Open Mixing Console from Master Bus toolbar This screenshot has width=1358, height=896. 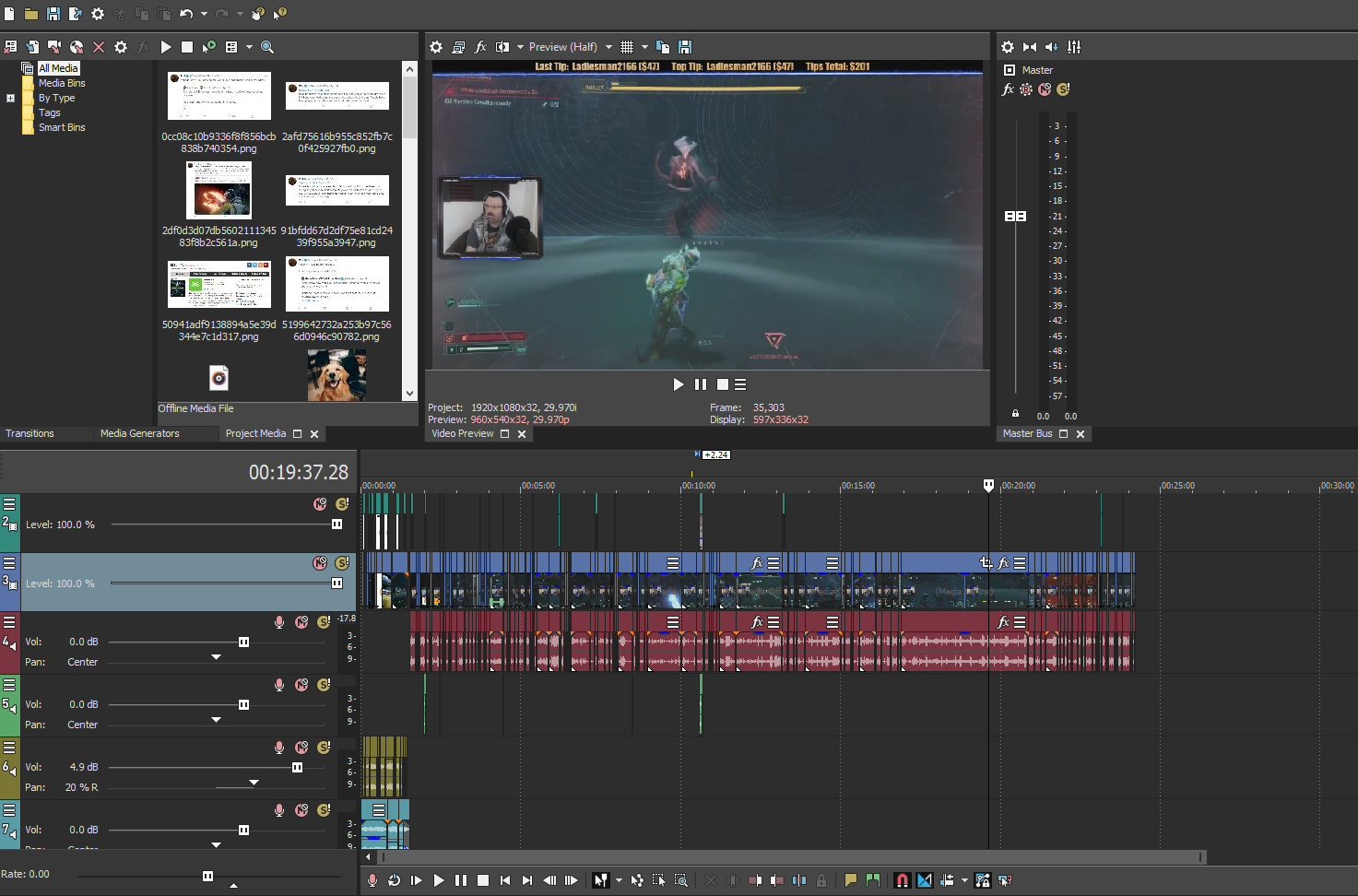[x=1074, y=47]
